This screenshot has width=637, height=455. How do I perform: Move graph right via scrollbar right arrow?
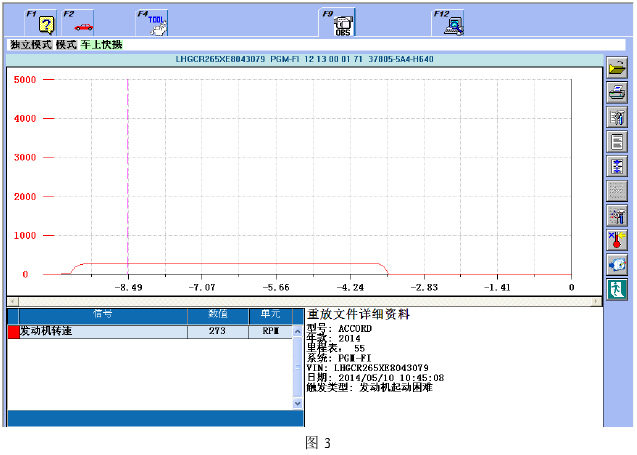pos(596,301)
